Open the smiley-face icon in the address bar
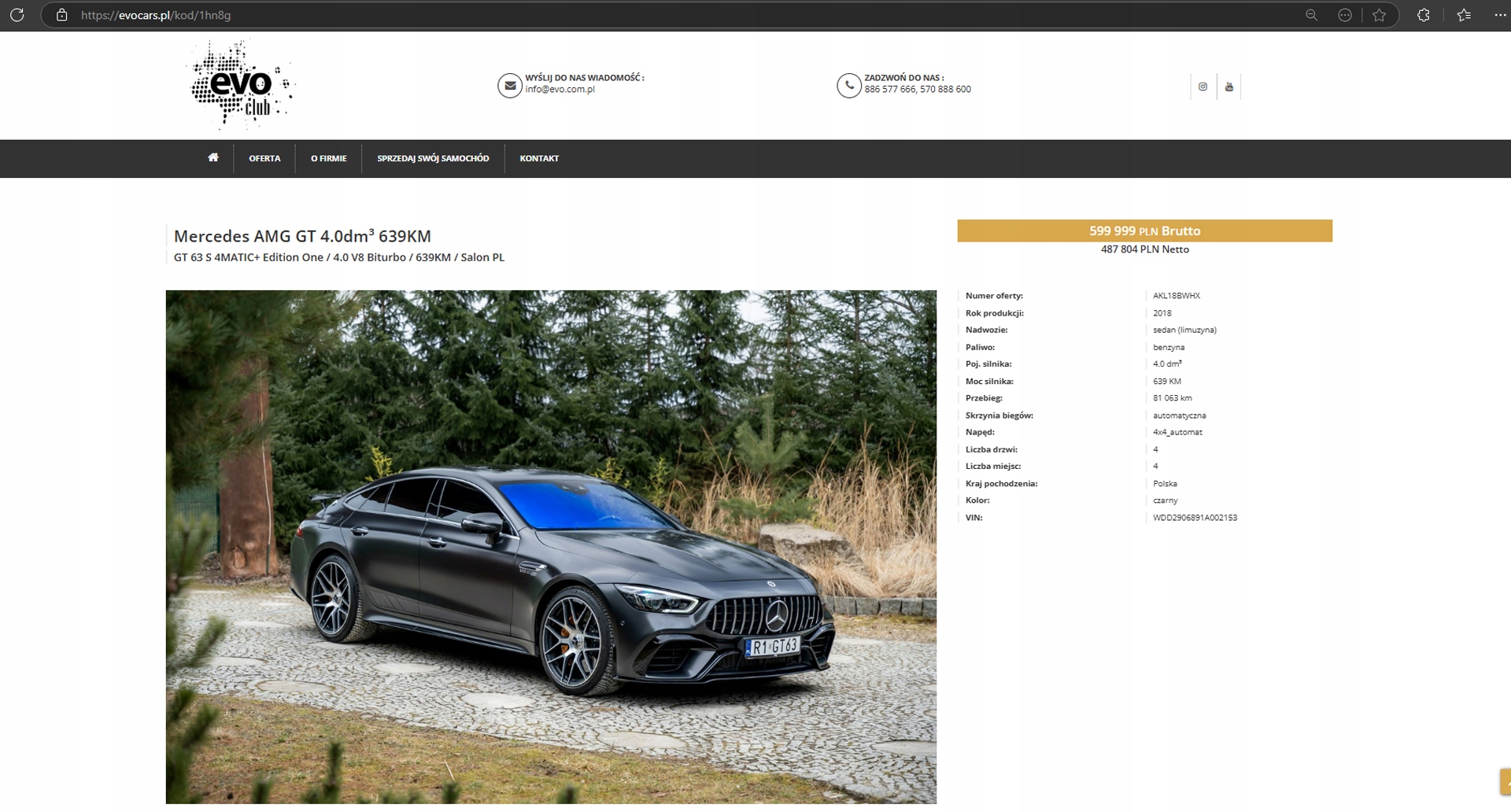The image size is (1511, 812). 1345,15
